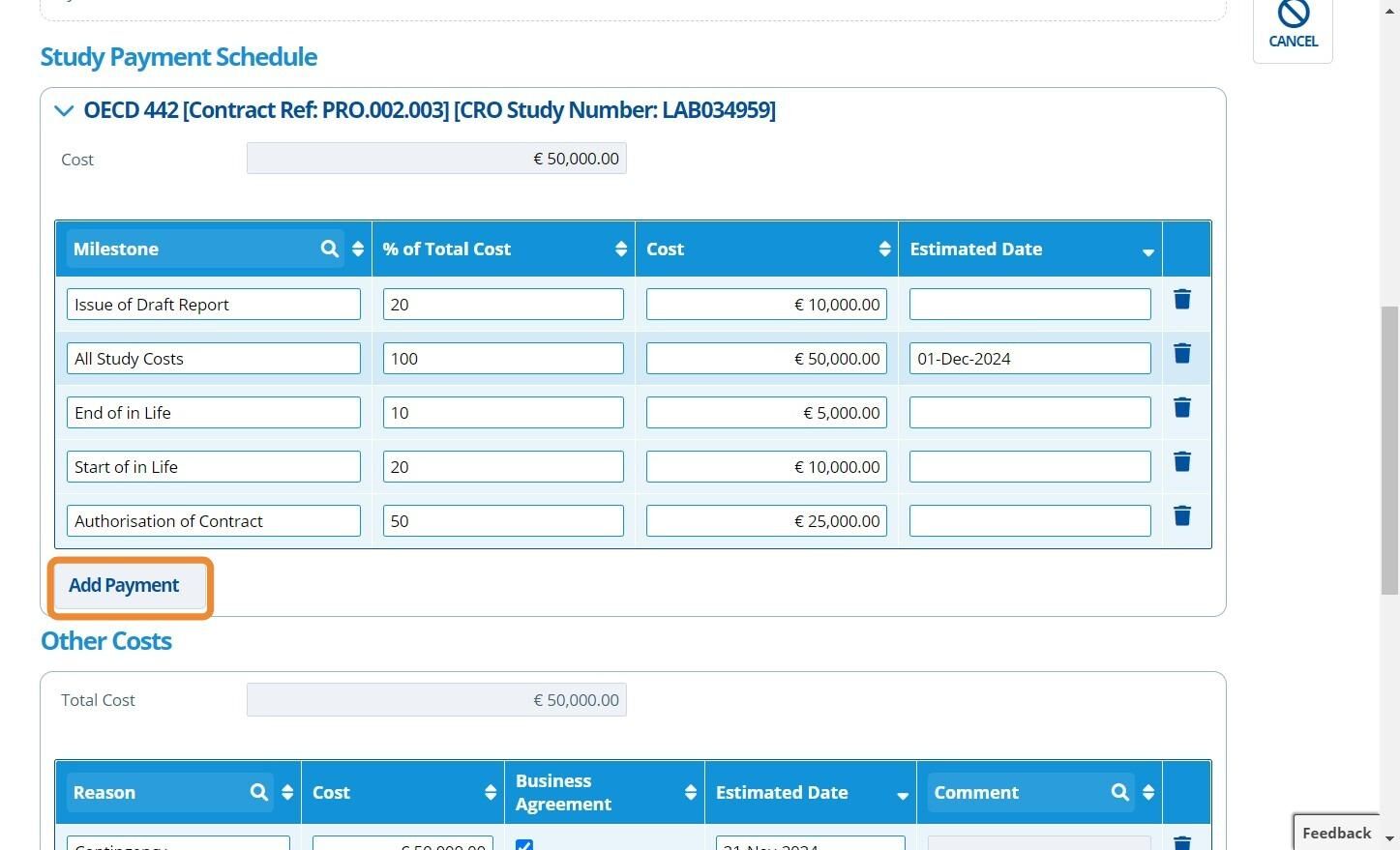This screenshot has height=850, width=1400.
Task: Sort by Estimated Date in payment schedule
Action: [1147, 251]
